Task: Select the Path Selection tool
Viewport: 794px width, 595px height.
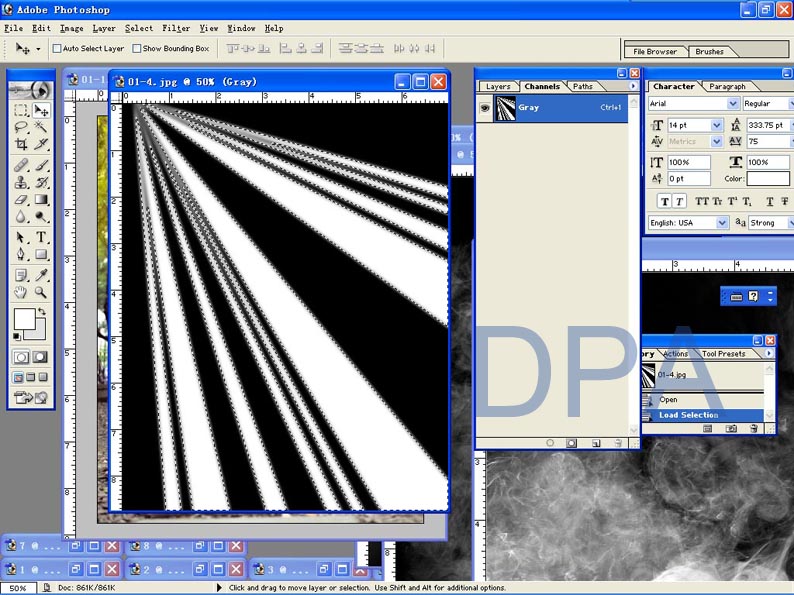Action: (21, 237)
